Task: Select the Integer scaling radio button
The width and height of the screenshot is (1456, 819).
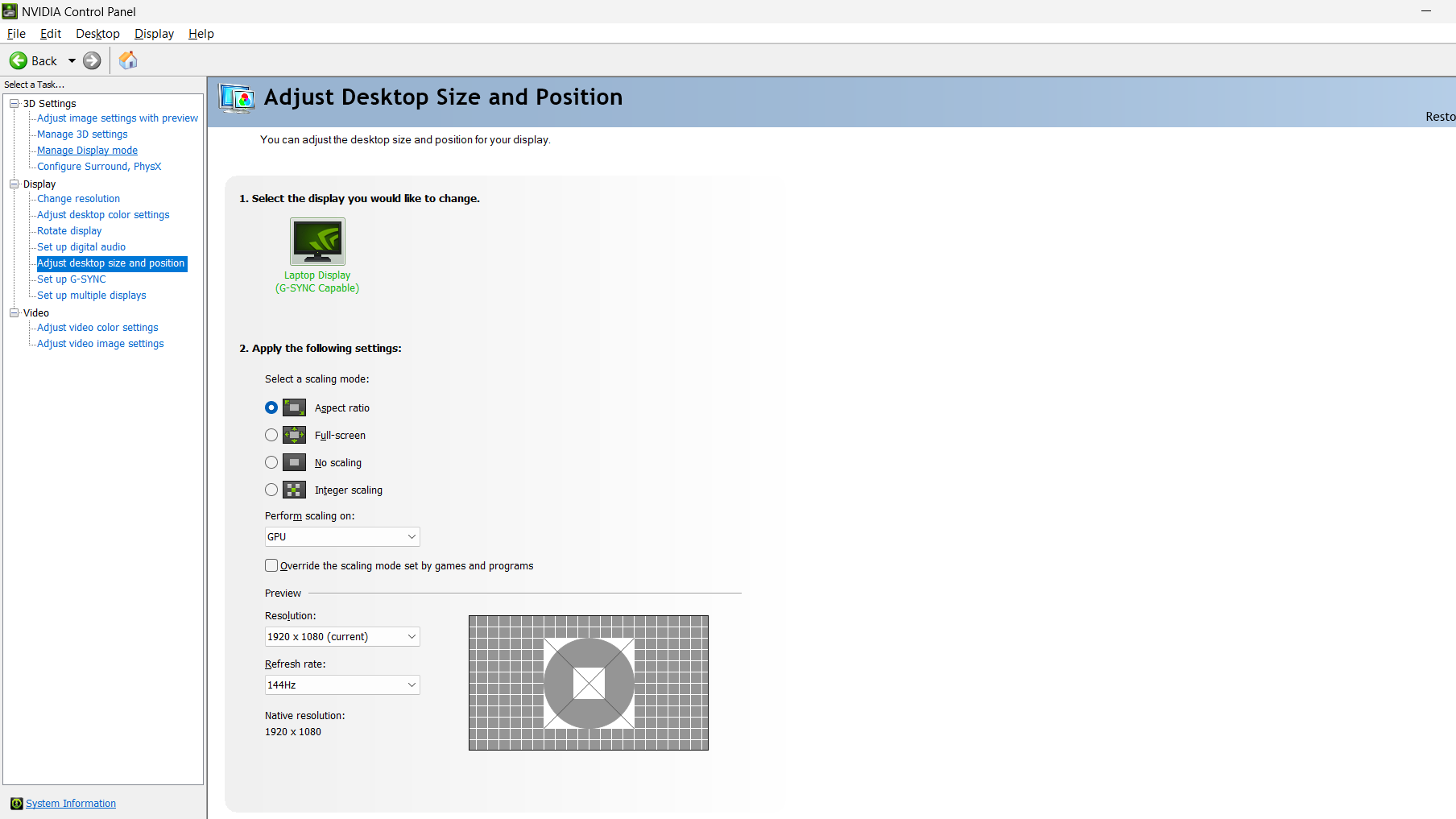Action: click(x=271, y=490)
